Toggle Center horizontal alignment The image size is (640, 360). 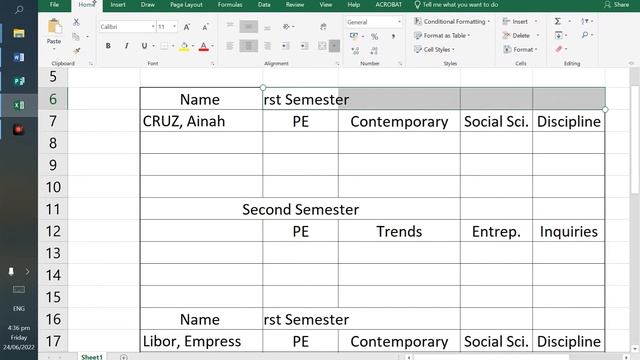tap(249, 46)
